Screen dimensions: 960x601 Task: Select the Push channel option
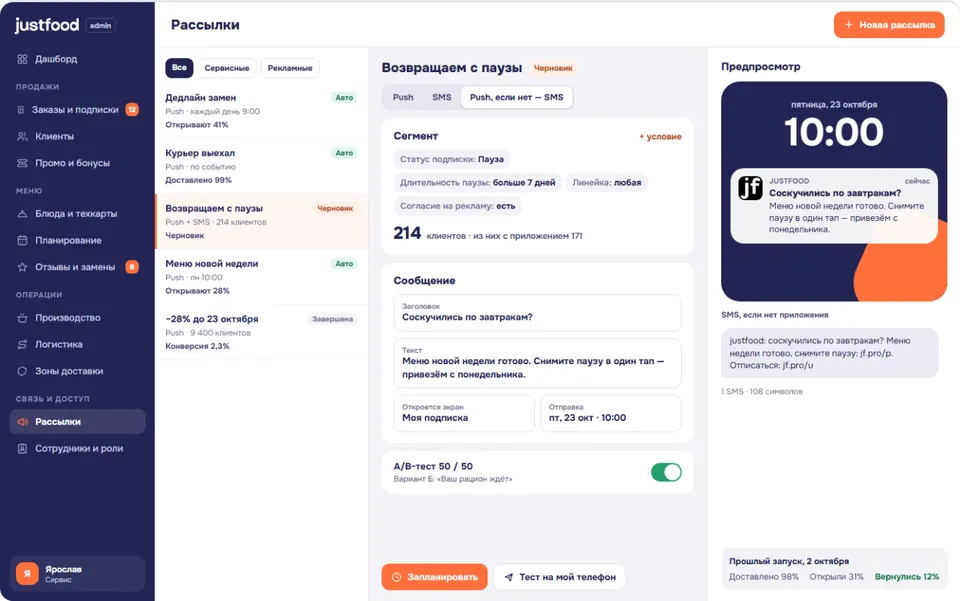[x=403, y=97]
